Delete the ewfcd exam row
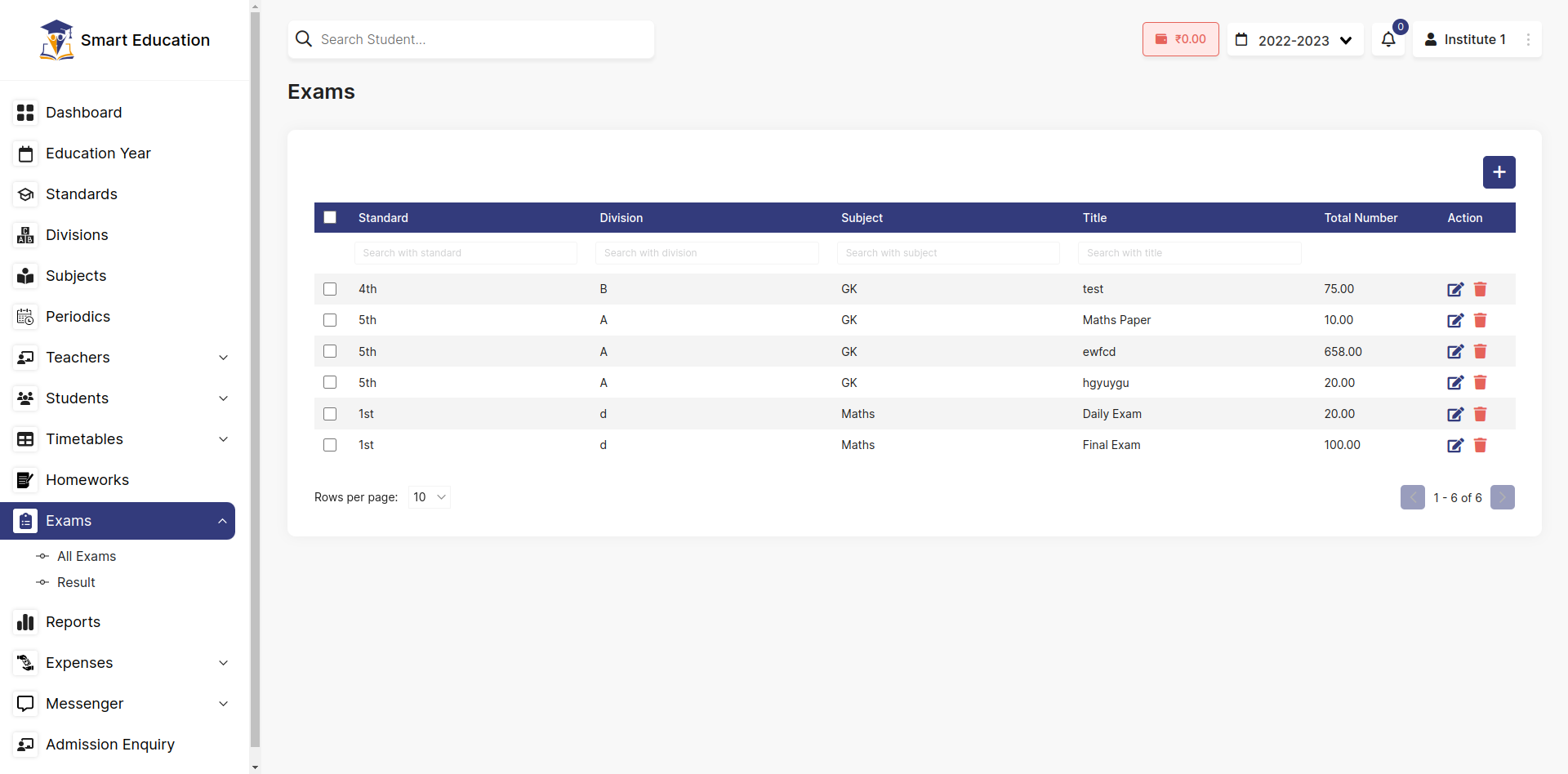The image size is (1568, 774). tap(1481, 352)
